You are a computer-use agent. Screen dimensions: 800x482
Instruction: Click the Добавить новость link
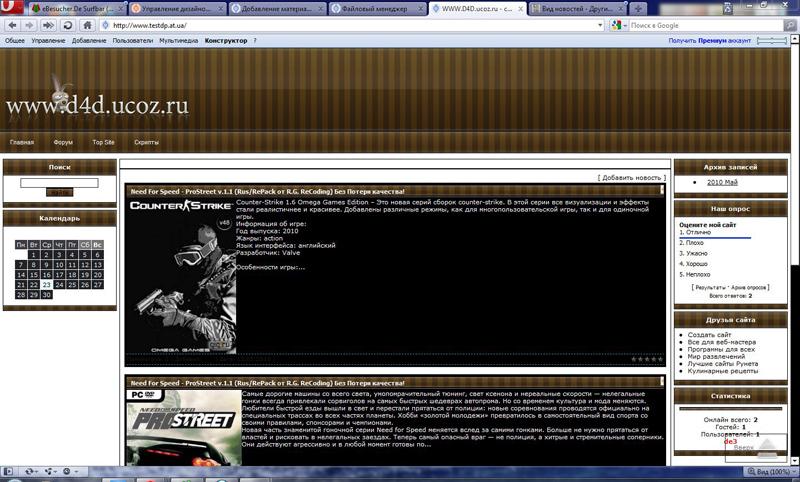click(x=632, y=177)
